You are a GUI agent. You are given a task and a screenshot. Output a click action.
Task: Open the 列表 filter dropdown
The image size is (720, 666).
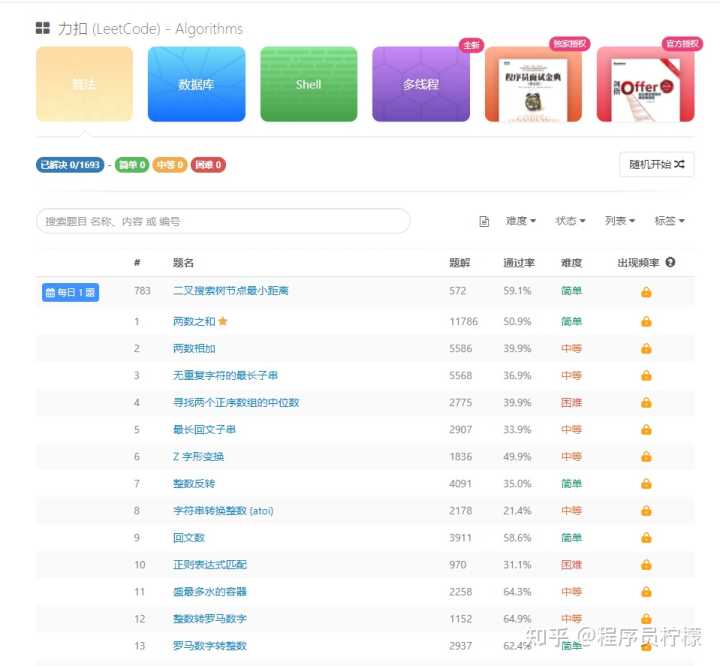point(620,221)
